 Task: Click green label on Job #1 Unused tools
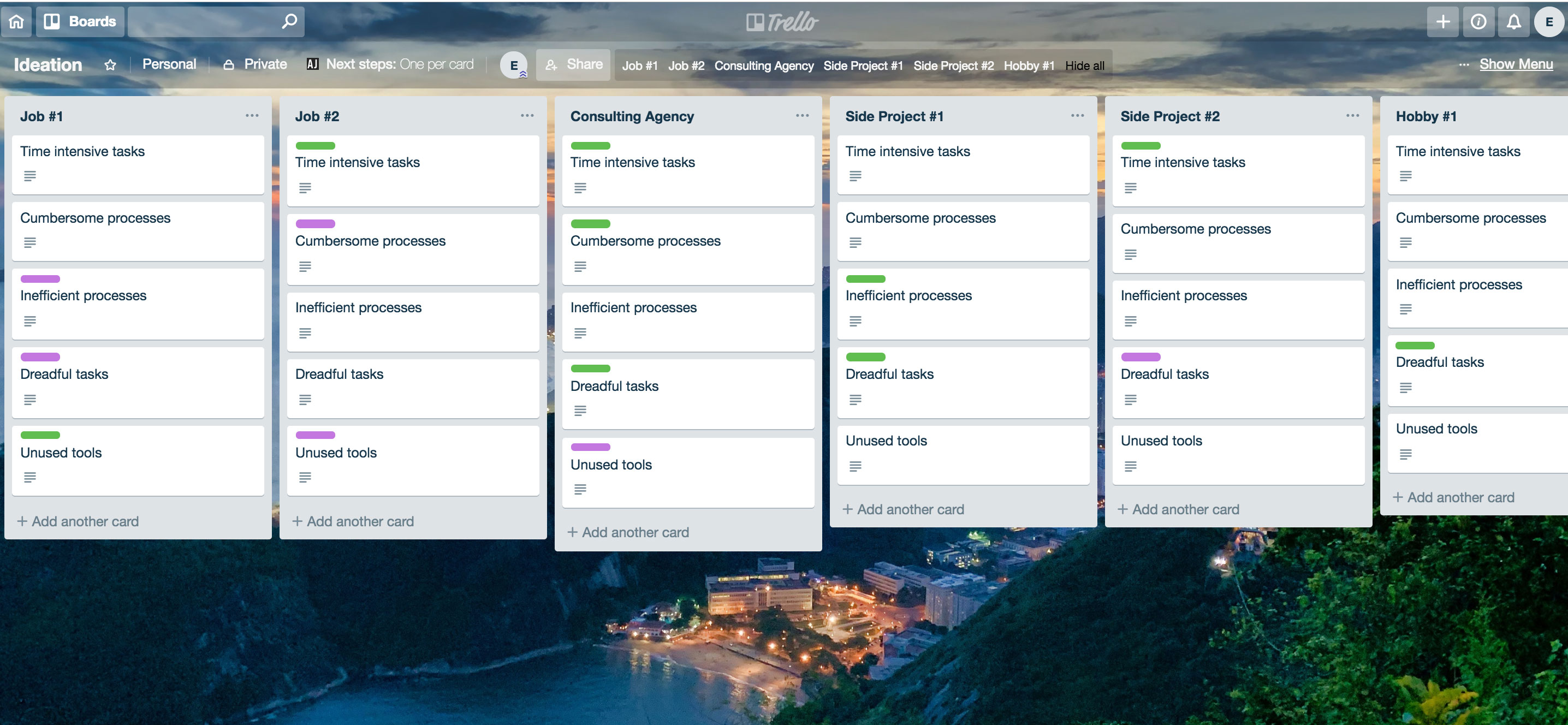(x=40, y=435)
